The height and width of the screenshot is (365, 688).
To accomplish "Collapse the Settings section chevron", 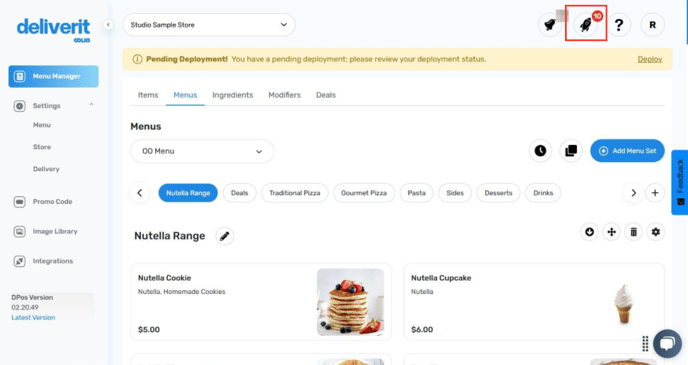I will [91, 104].
